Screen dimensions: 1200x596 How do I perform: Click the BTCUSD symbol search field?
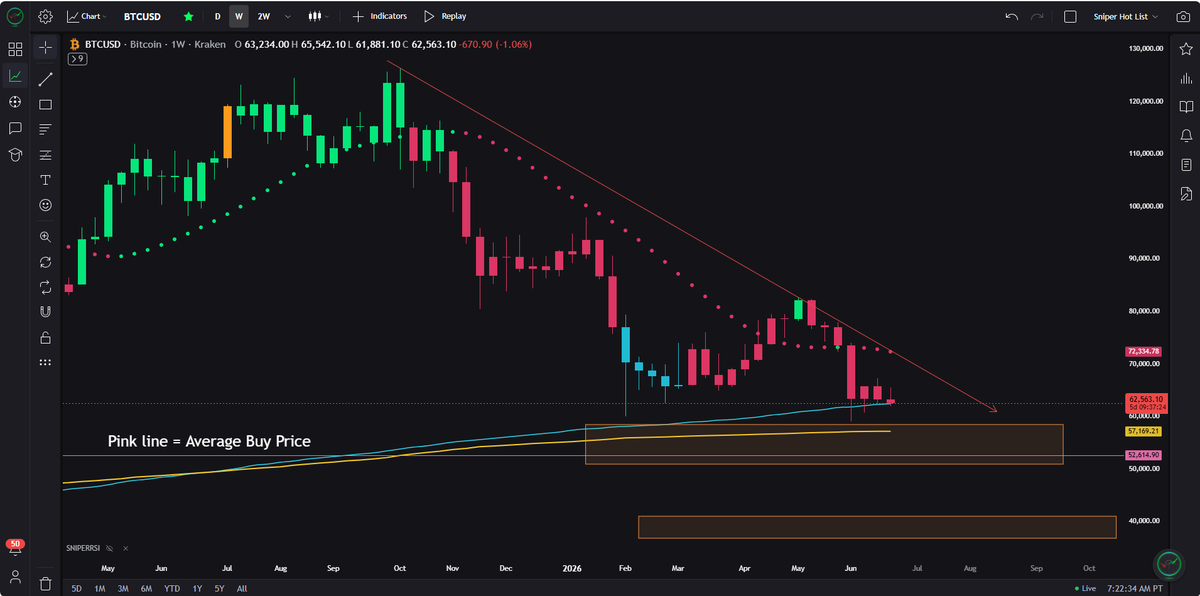144,16
